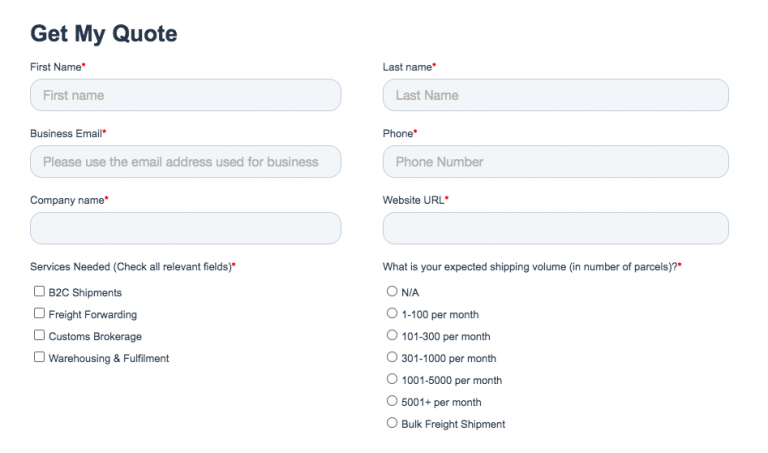Click the Services Needed label text
The width and height of the screenshot is (768, 453).
click(130, 267)
